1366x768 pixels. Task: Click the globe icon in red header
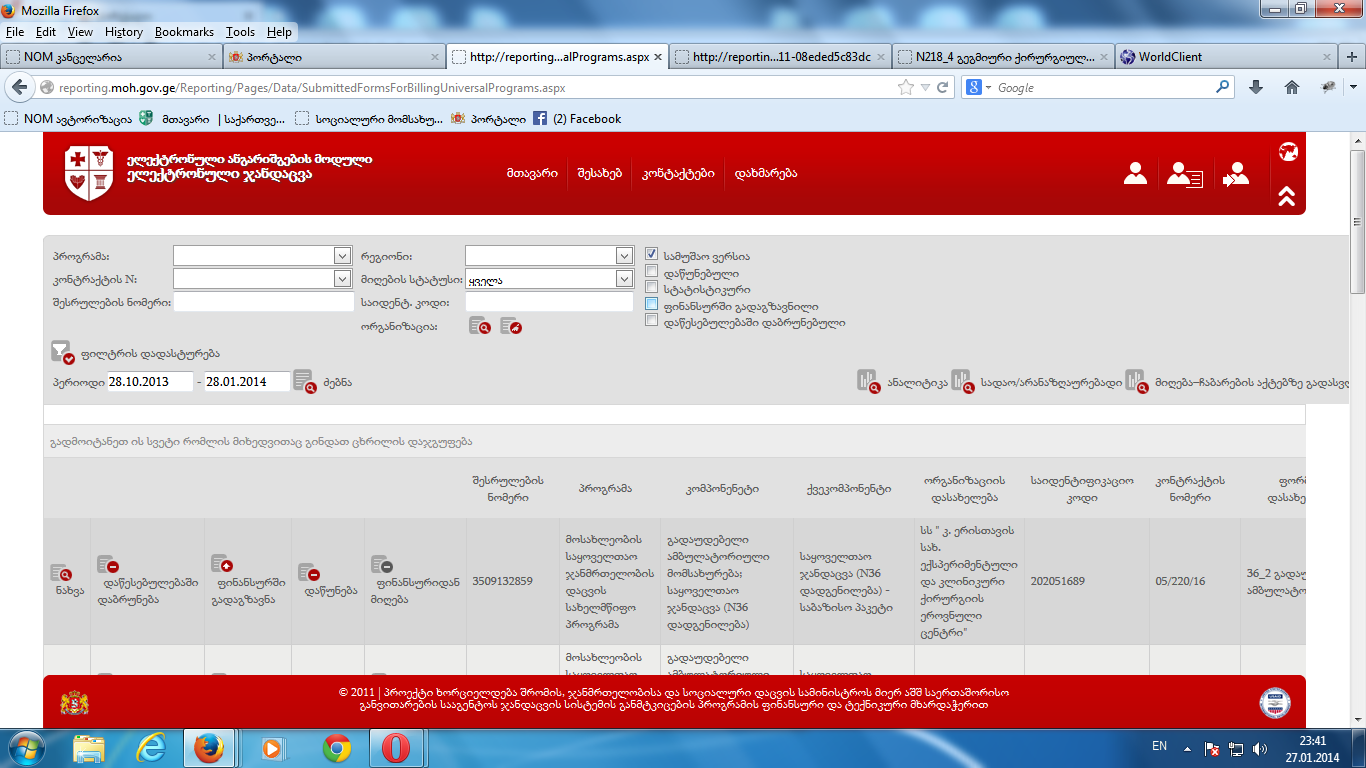[1287, 152]
